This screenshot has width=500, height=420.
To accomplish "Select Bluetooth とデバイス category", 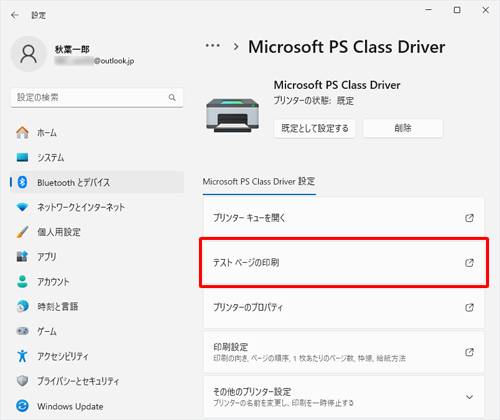I will [x=97, y=182].
